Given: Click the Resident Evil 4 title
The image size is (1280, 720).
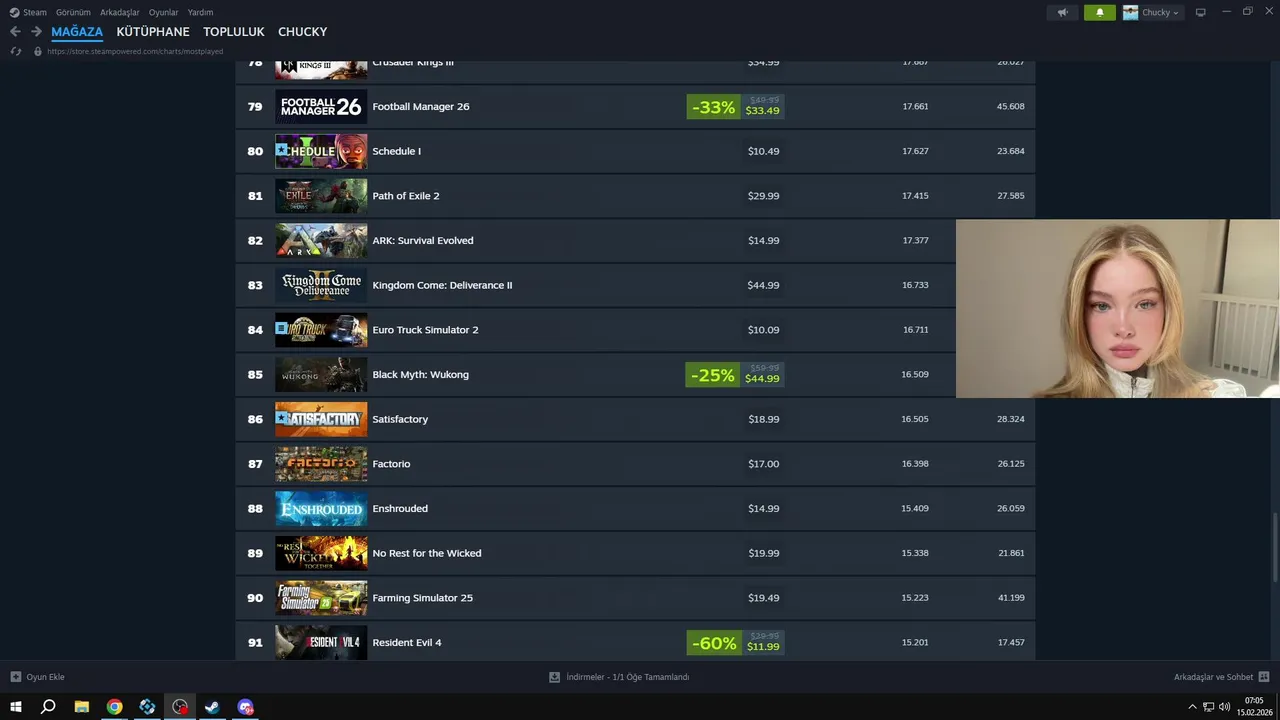Looking at the screenshot, I should pos(407,642).
